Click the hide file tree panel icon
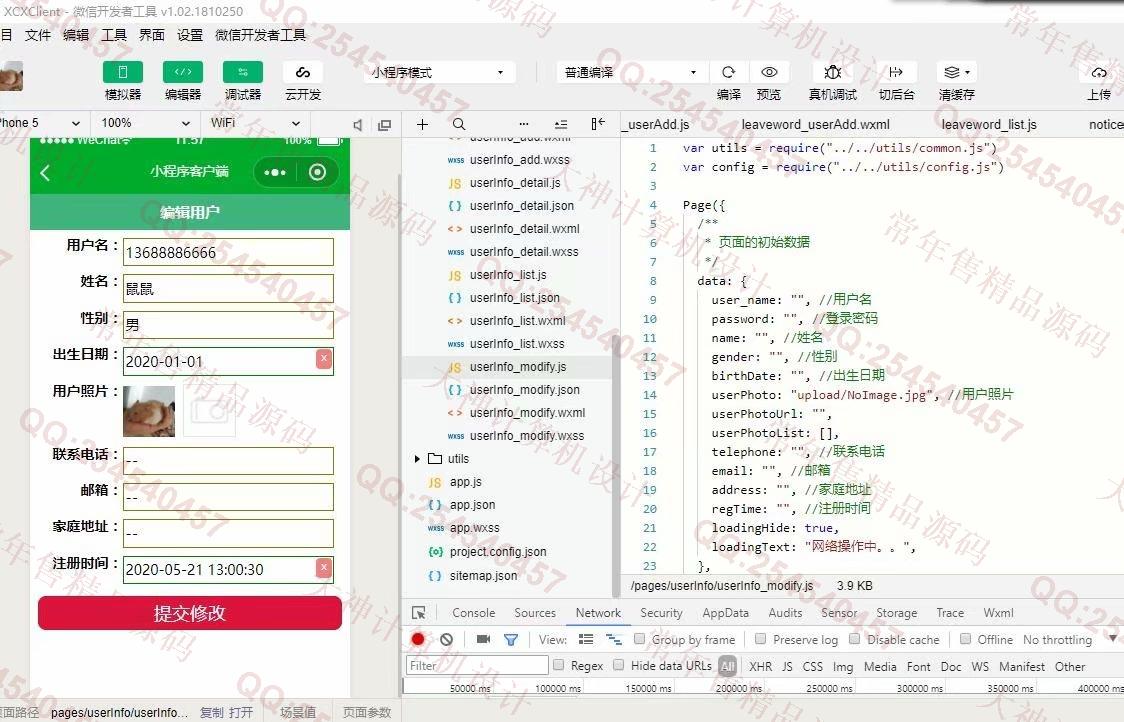Screen dimensions: 1124x722 [x=598, y=124]
